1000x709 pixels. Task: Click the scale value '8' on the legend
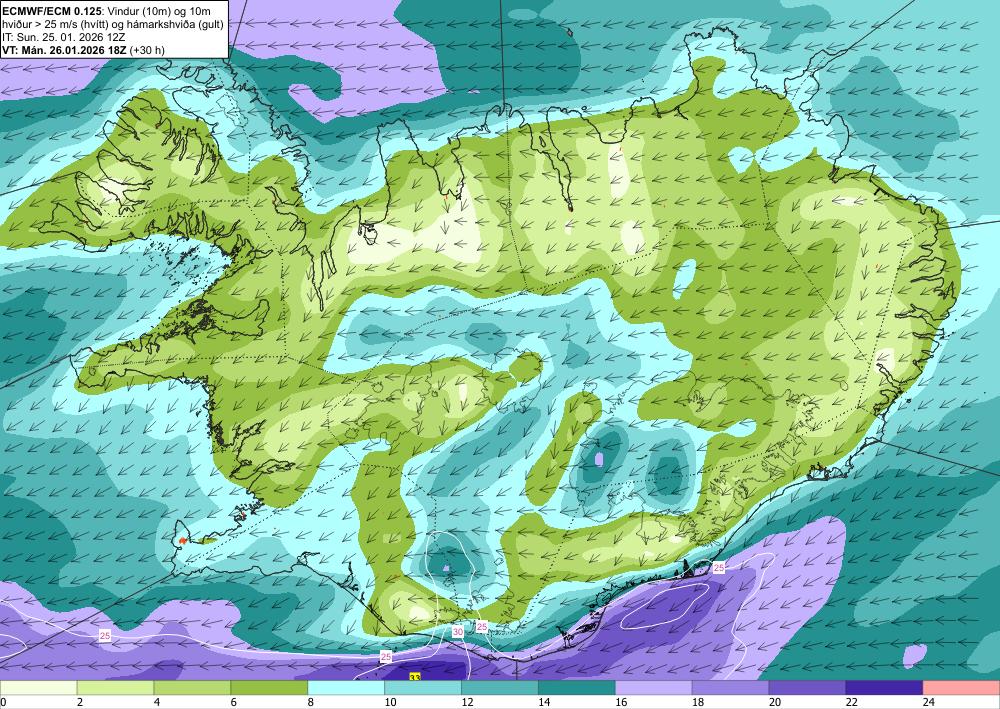311,702
